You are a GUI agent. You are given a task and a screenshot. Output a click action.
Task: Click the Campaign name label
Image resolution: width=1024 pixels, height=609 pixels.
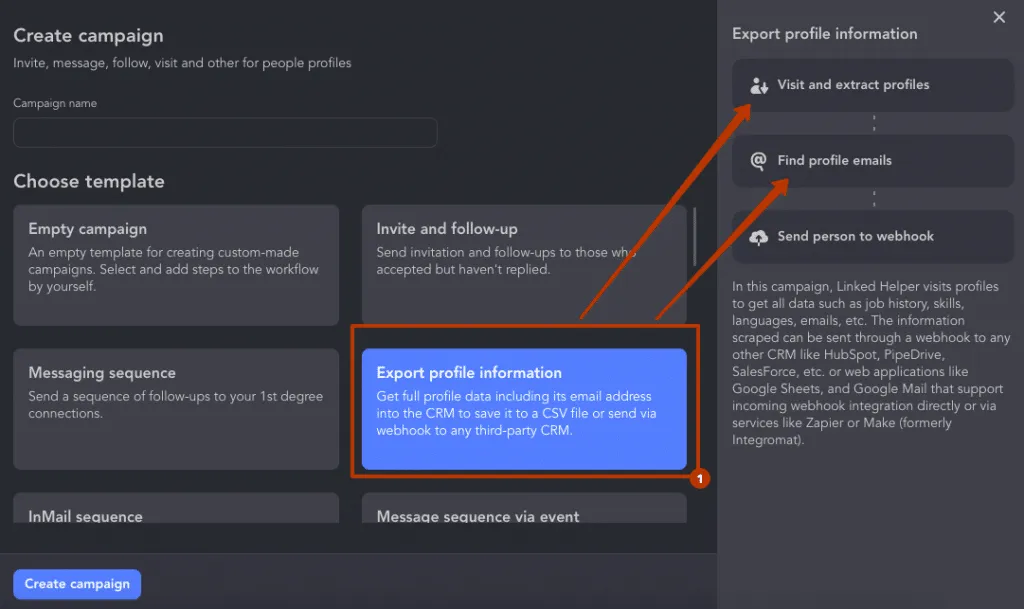click(x=55, y=103)
